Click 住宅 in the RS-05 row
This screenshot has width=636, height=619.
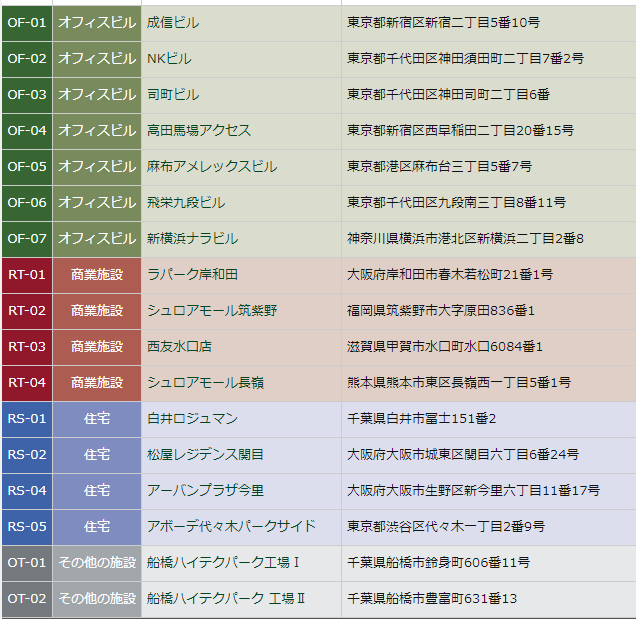97,527
